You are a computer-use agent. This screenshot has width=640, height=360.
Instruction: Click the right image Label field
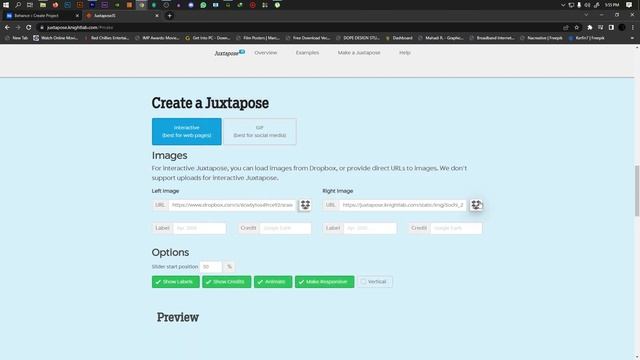[370, 228]
